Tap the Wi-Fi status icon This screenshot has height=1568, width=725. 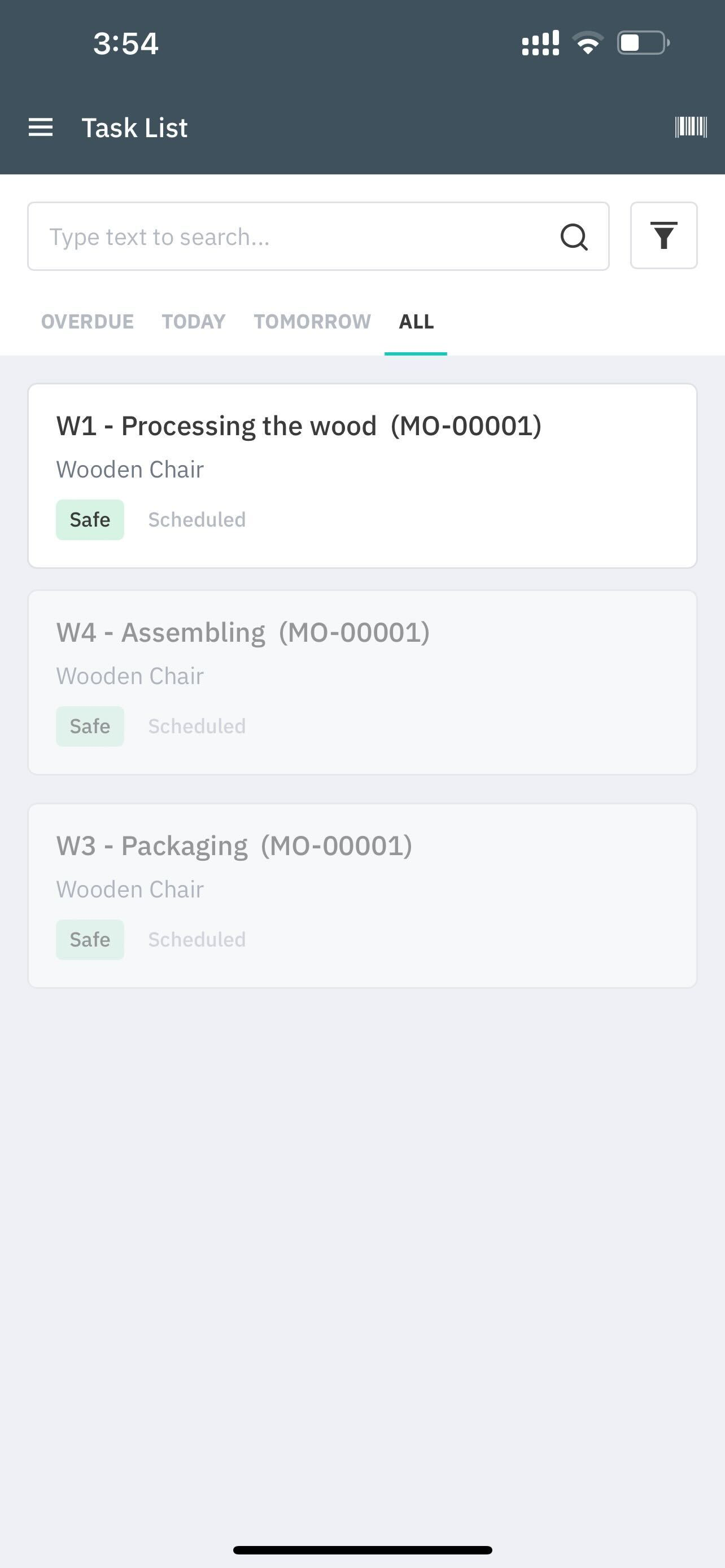click(x=588, y=43)
